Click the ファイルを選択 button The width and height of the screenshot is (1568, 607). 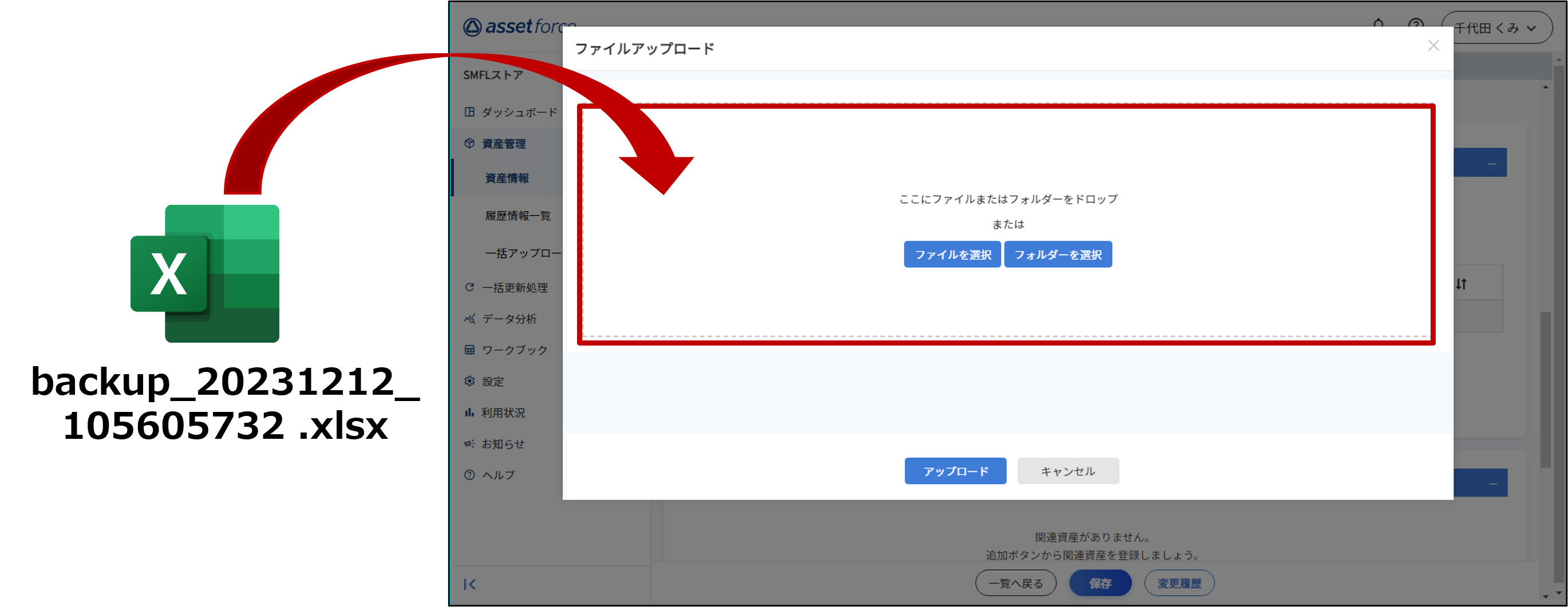tap(952, 255)
